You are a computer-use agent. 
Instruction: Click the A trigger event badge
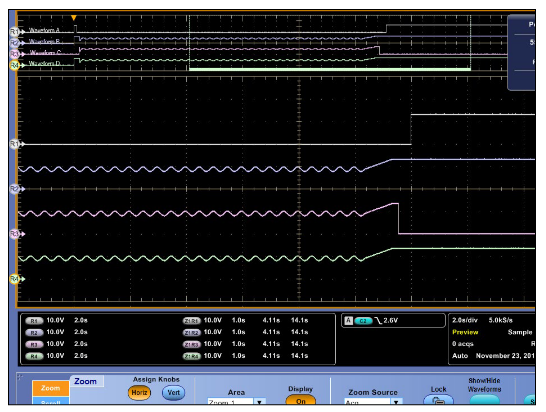(349, 321)
